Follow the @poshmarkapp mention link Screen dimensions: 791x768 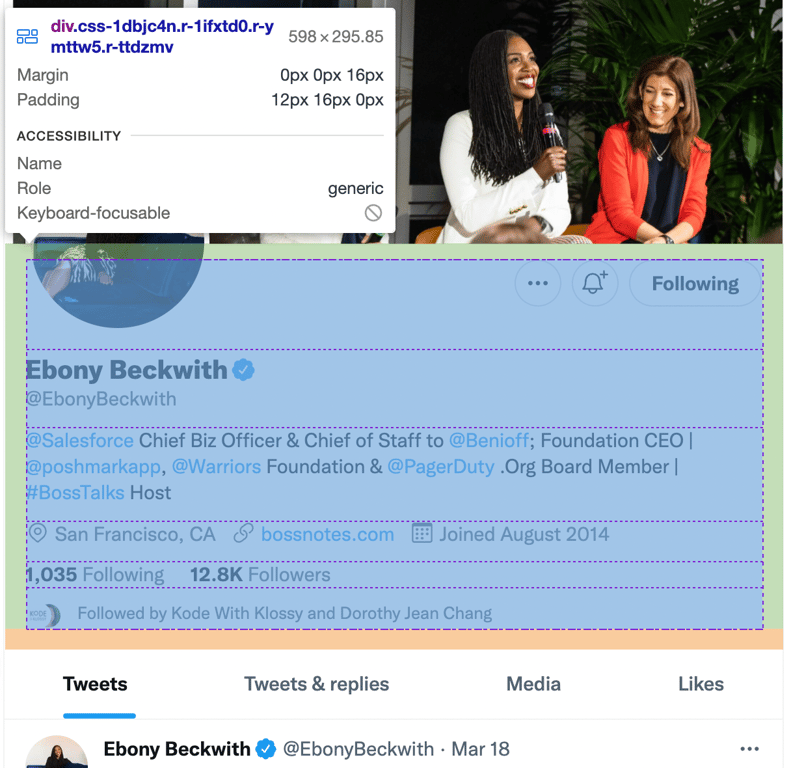(93, 467)
